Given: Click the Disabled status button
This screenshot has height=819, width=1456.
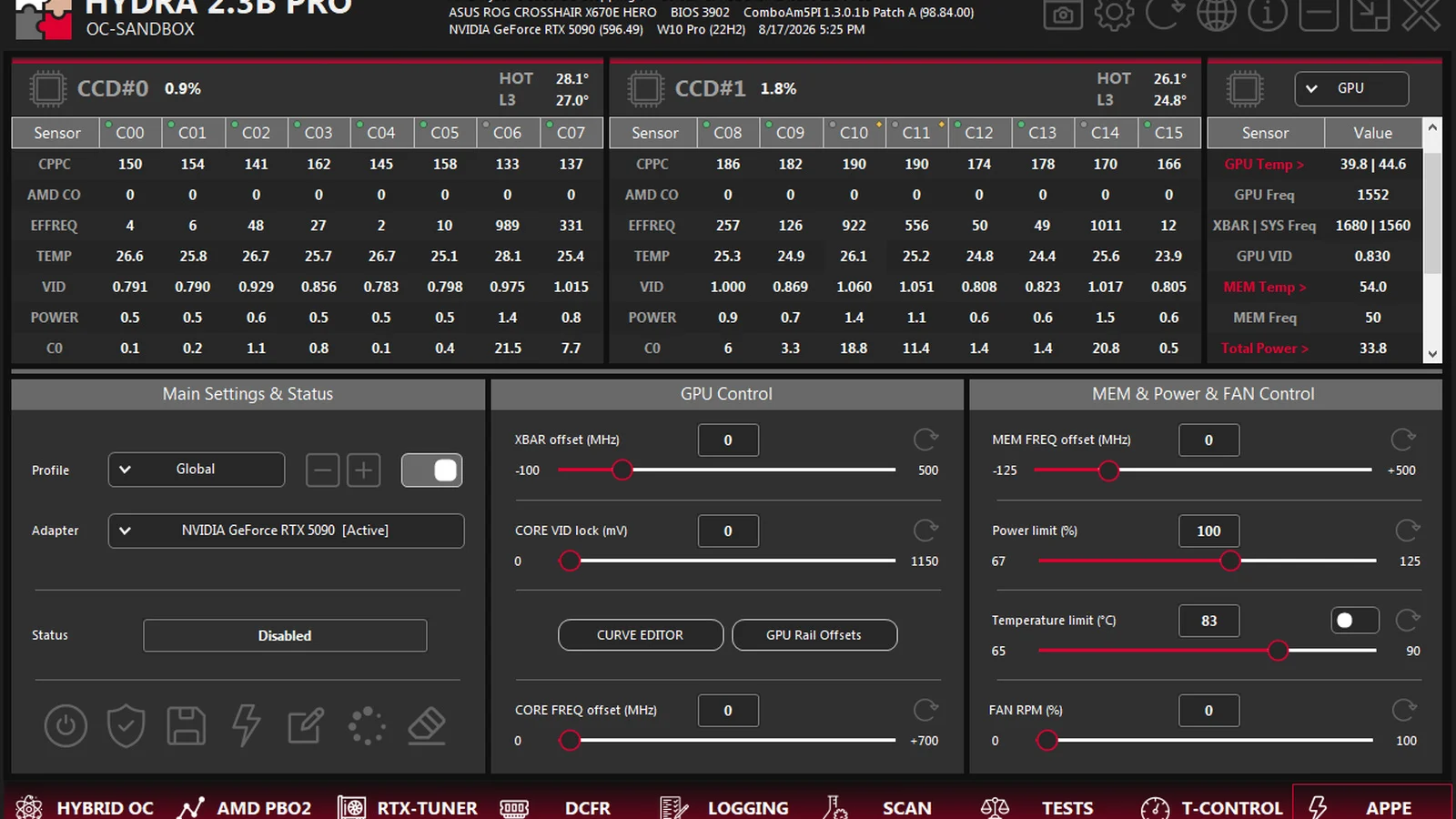Looking at the screenshot, I should point(285,635).
